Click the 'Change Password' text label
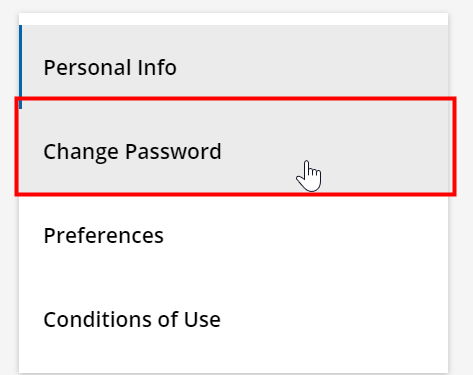Image resolution: width=473 pixels, height=375 pixels. coord(132,152)
